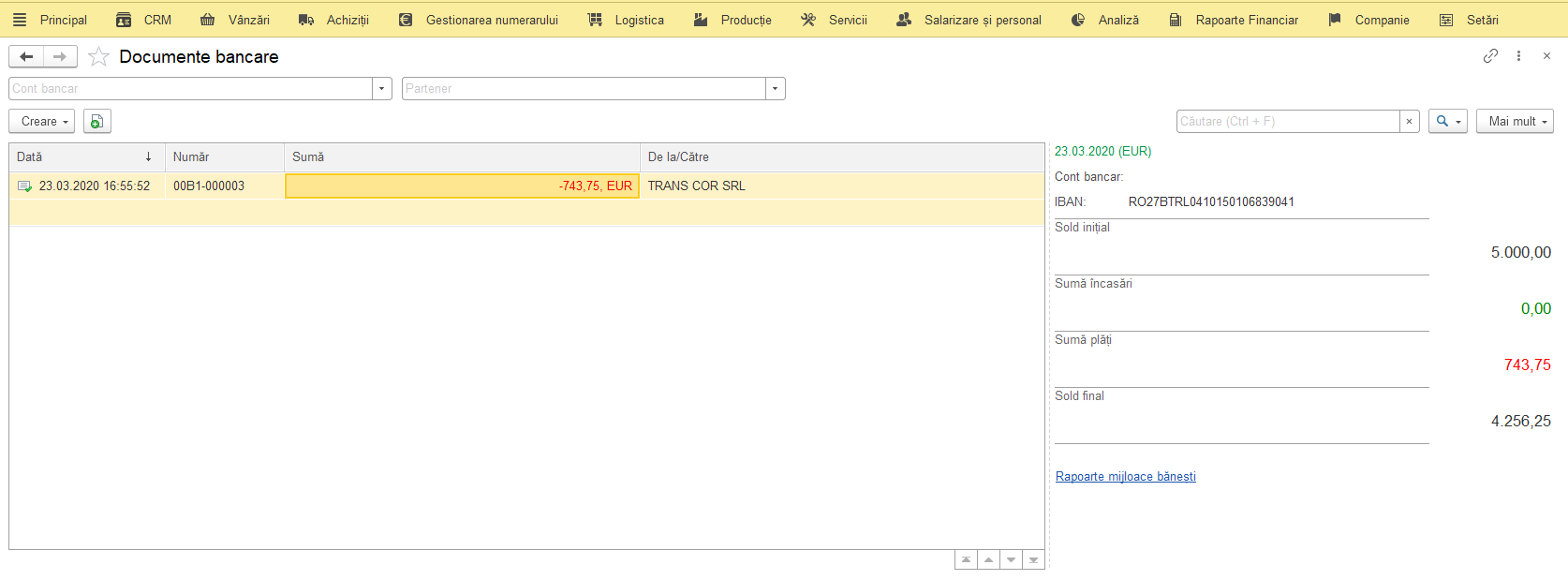The image size is (1568, 580).
Task: Click the CRM card icon
Action: (124, 20)
